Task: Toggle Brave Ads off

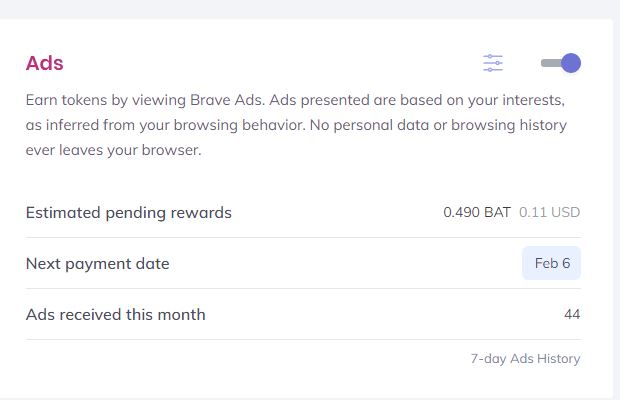Action: (x=560, y=63)
